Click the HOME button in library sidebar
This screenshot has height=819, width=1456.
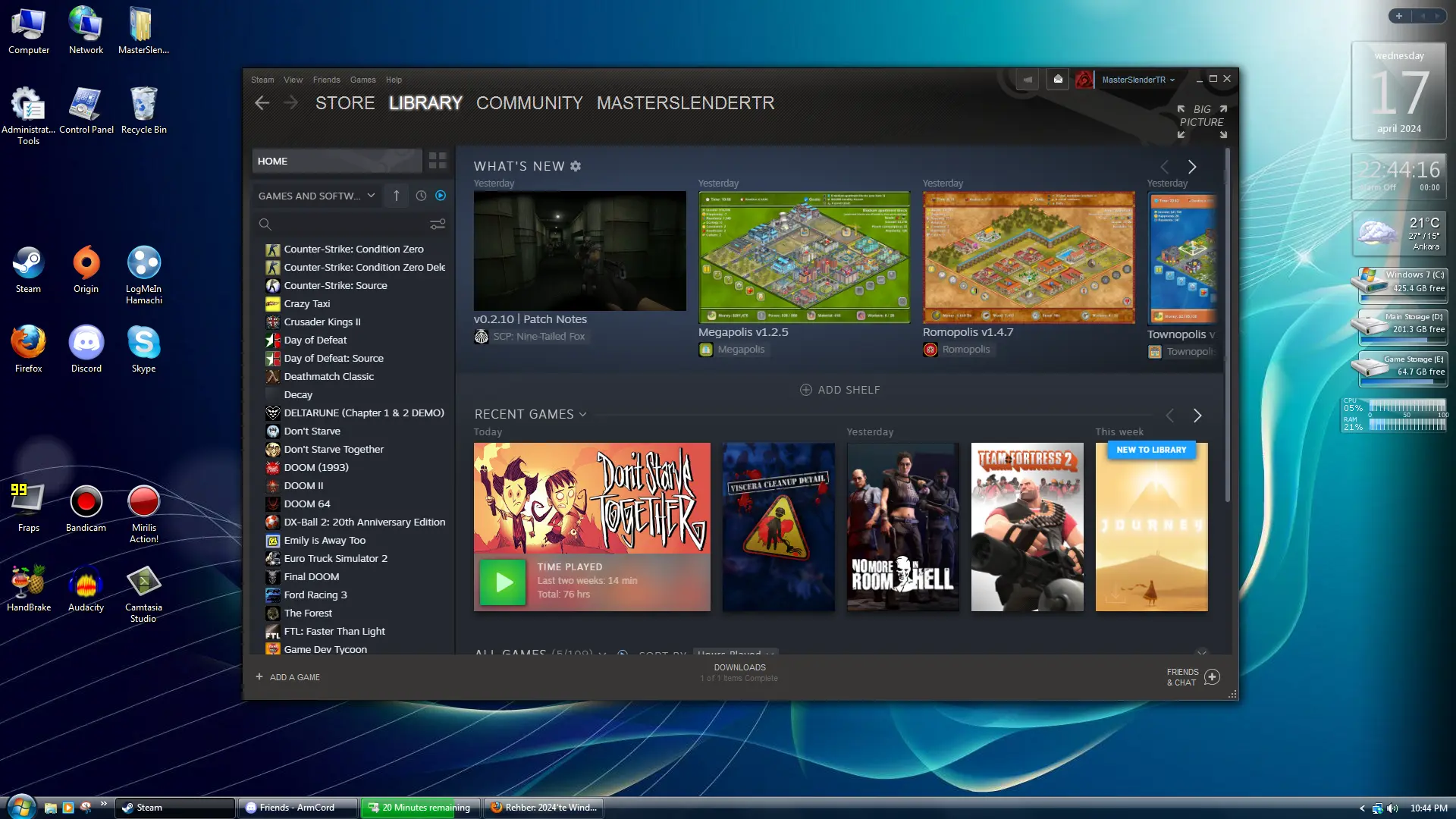(x=337, y=161)
